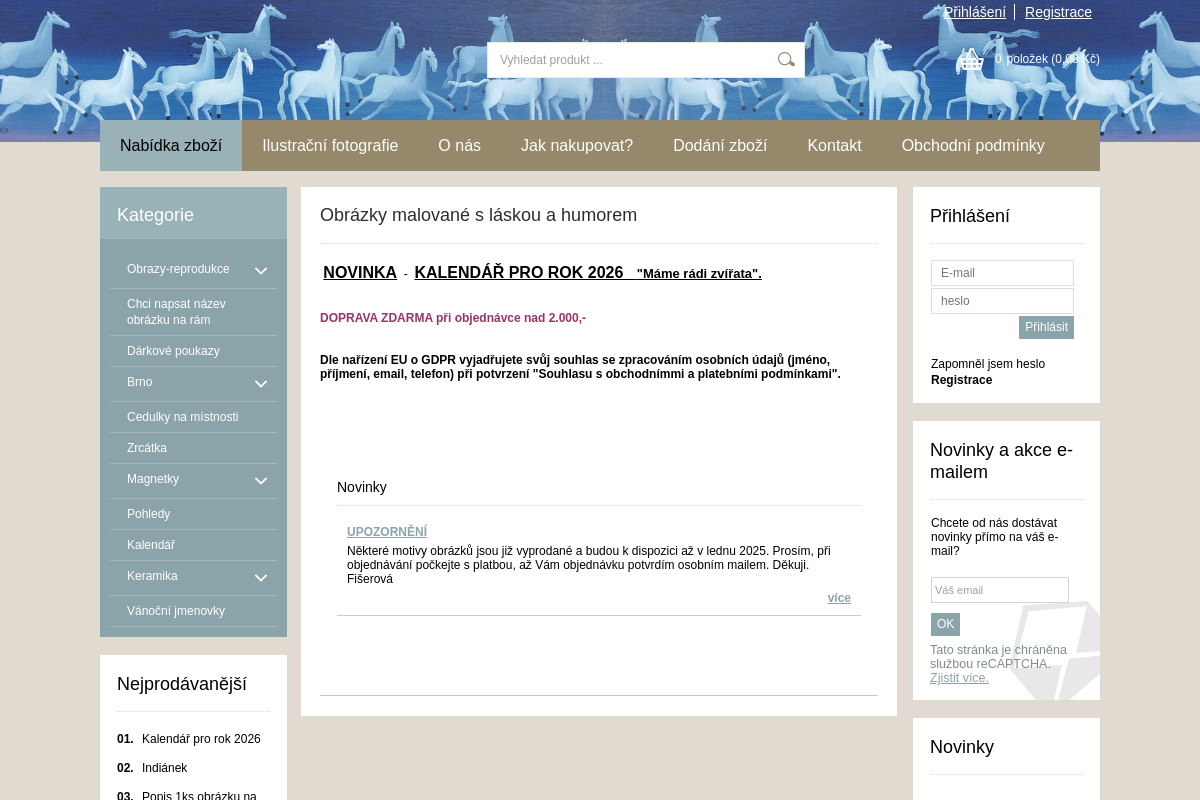Open the Zjistit více reCAPTCHA link
This screenshot has width=1200, height=800.
click(x=959, y=677)
